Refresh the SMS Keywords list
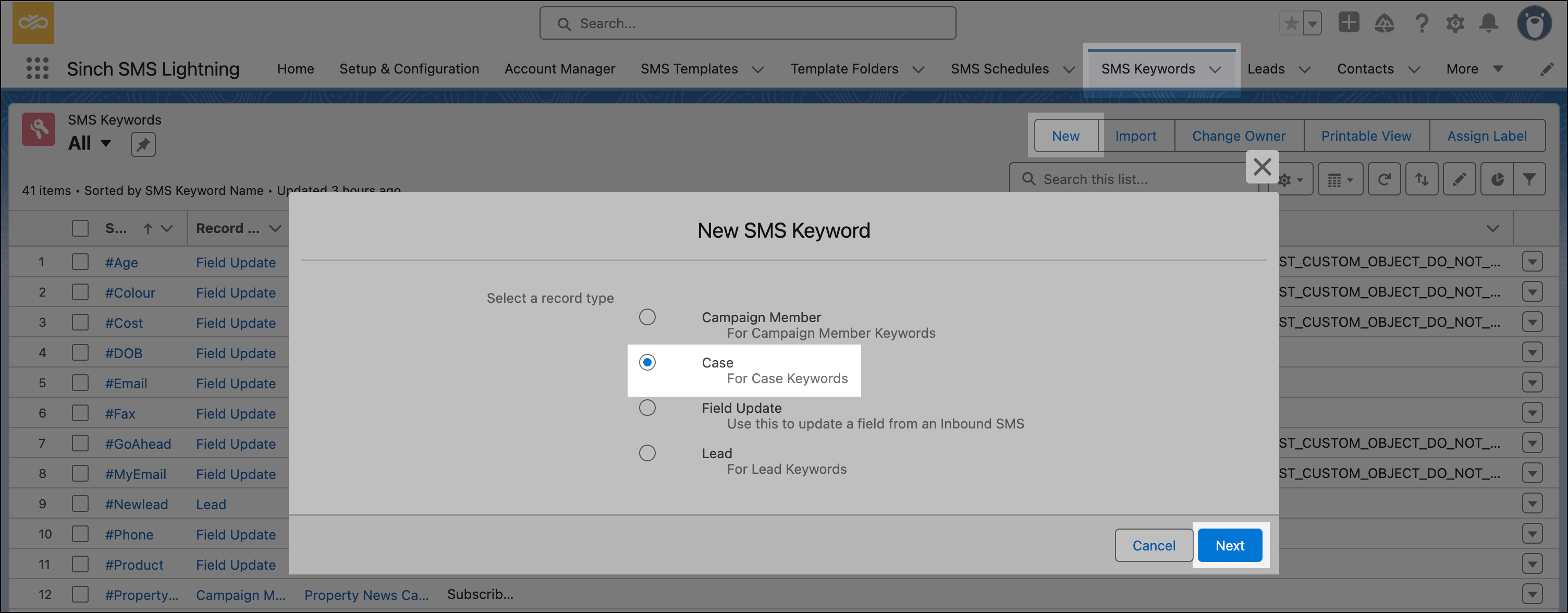This screenshot has width=1568, height=613. click(x=1384, y=180)
